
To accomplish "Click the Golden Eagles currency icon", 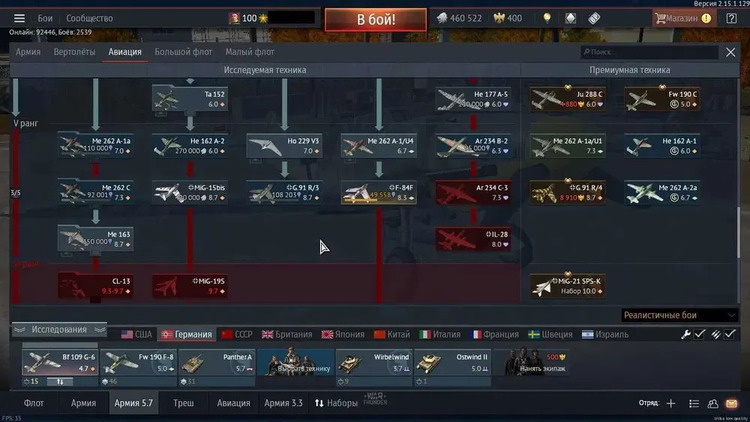I will click(499, 18).
